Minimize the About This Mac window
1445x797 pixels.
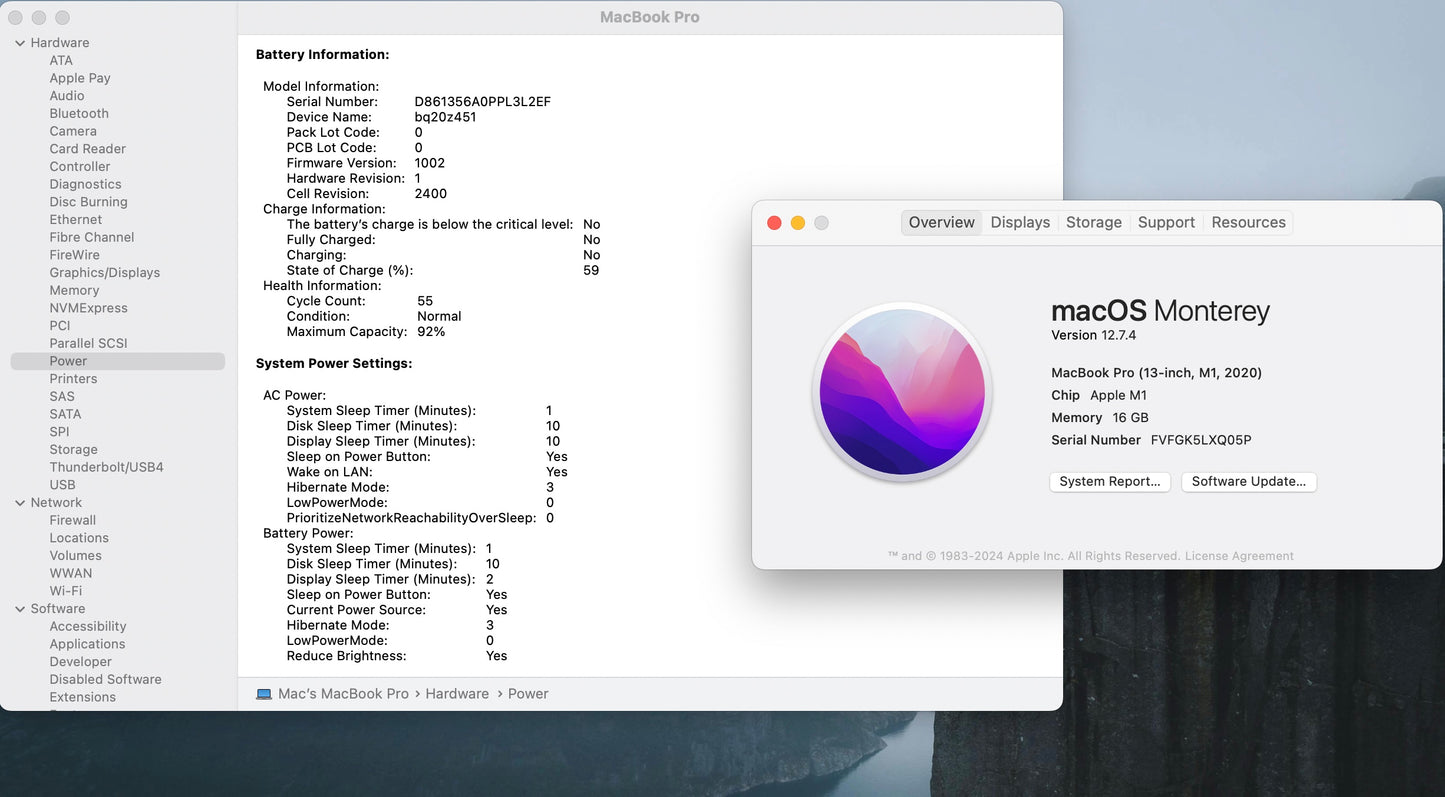798,223
